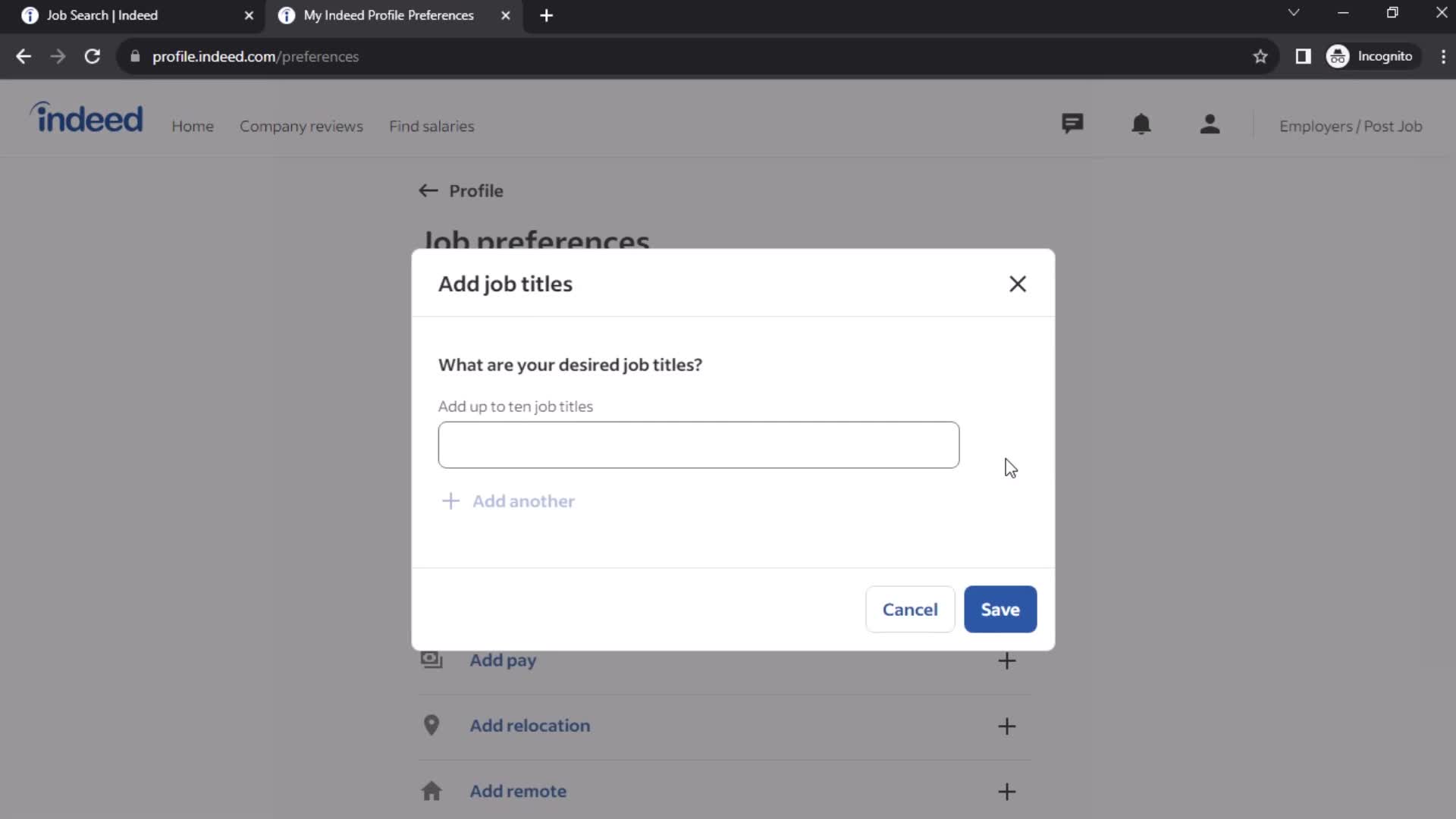The image size is (1456, 819).
Task: Click the Save button to confirm titles
Action: point(1000,609)
